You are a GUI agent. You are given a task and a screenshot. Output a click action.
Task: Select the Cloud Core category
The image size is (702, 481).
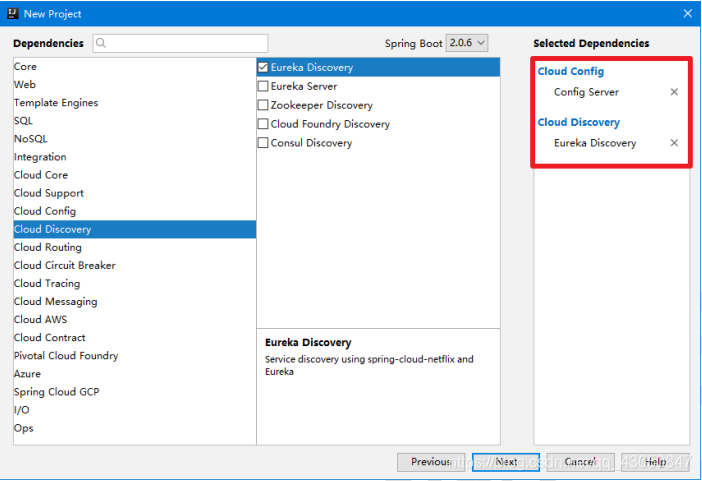[135, 175]
